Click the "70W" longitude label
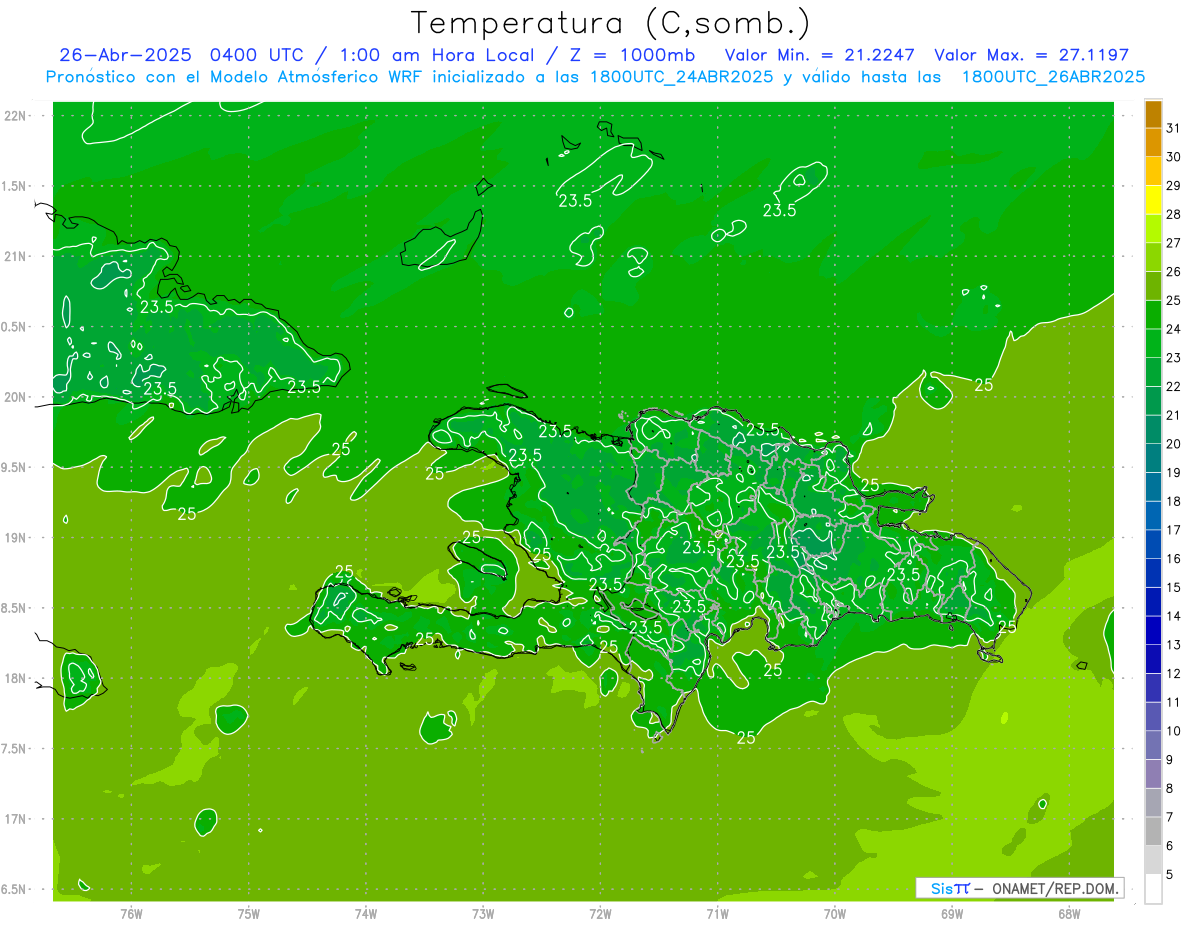The image size is (1200, 927). click(835, 913)
